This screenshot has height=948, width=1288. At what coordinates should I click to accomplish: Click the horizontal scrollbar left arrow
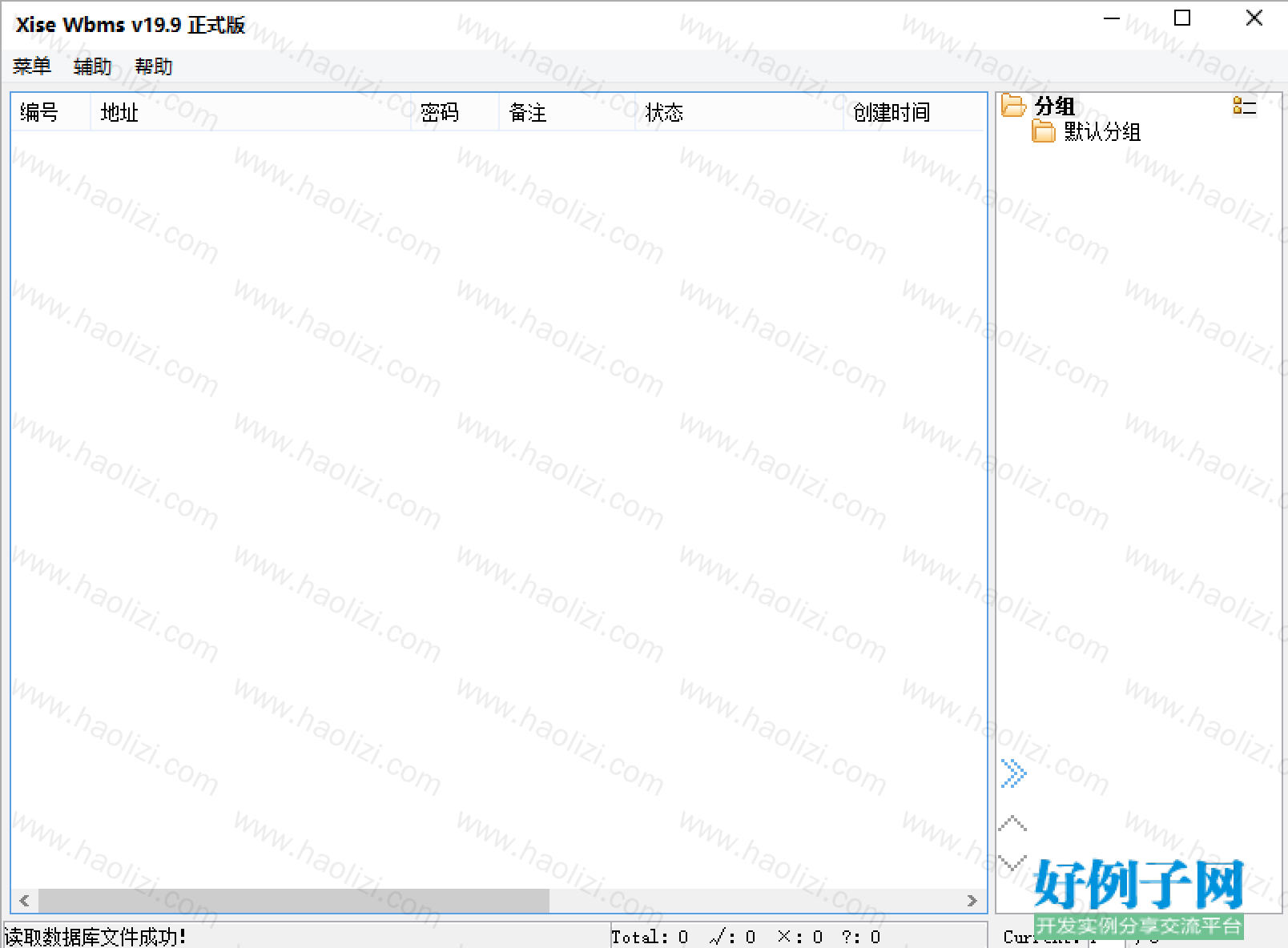pyautogui.click(x=25, y=901)
